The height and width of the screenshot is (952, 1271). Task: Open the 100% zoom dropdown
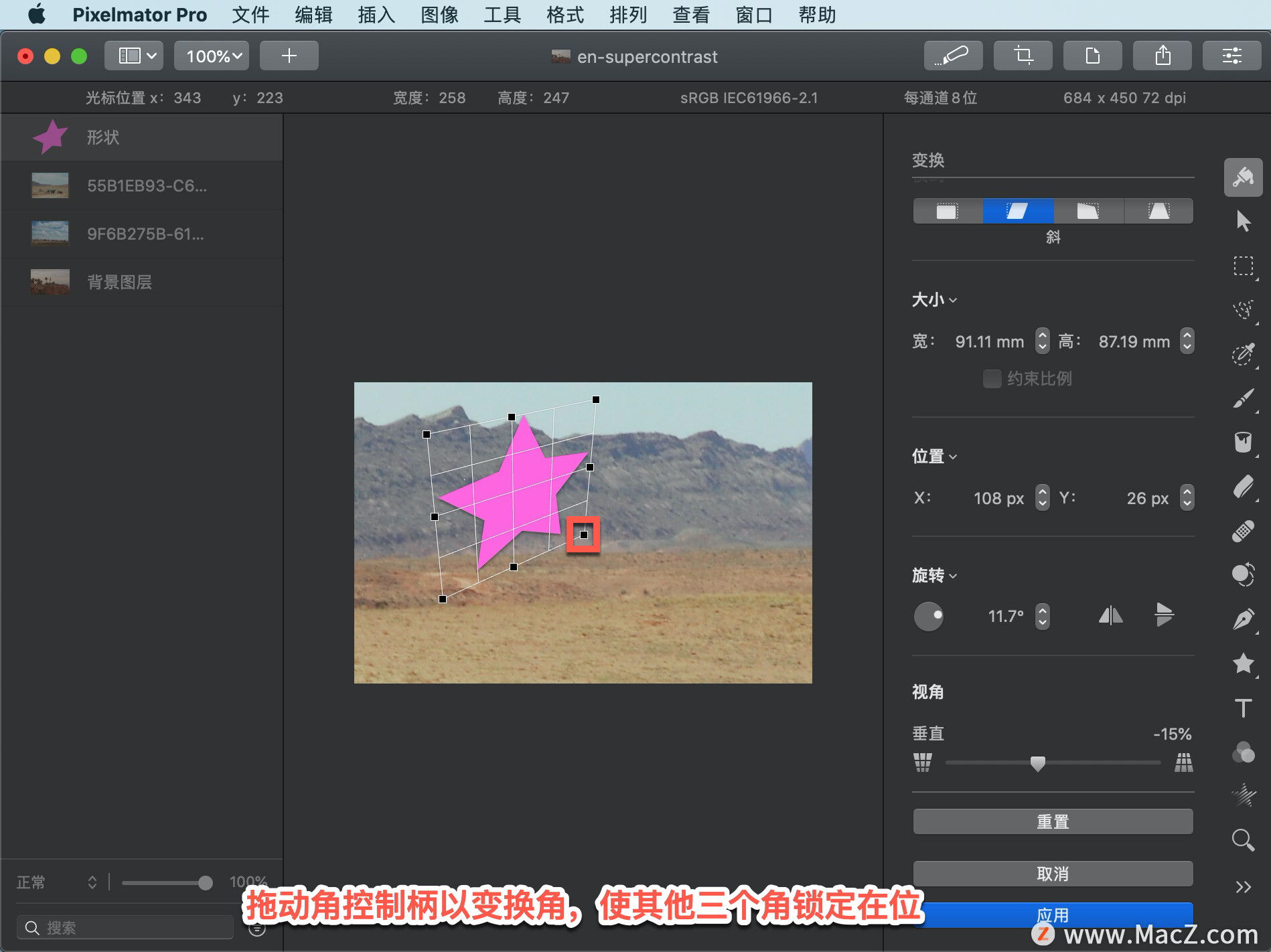pyautogui.click(x=212, y=56)
